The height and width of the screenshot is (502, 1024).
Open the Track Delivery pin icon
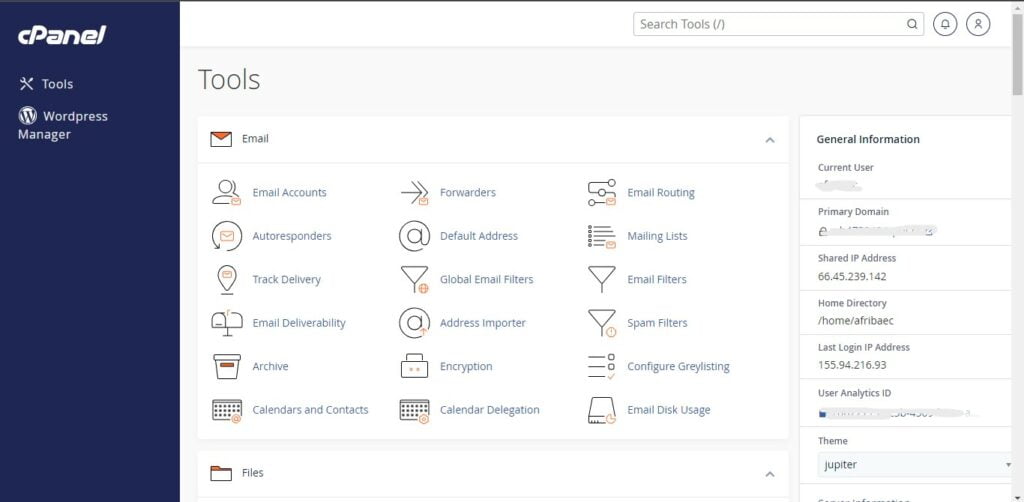pos(227,279)
